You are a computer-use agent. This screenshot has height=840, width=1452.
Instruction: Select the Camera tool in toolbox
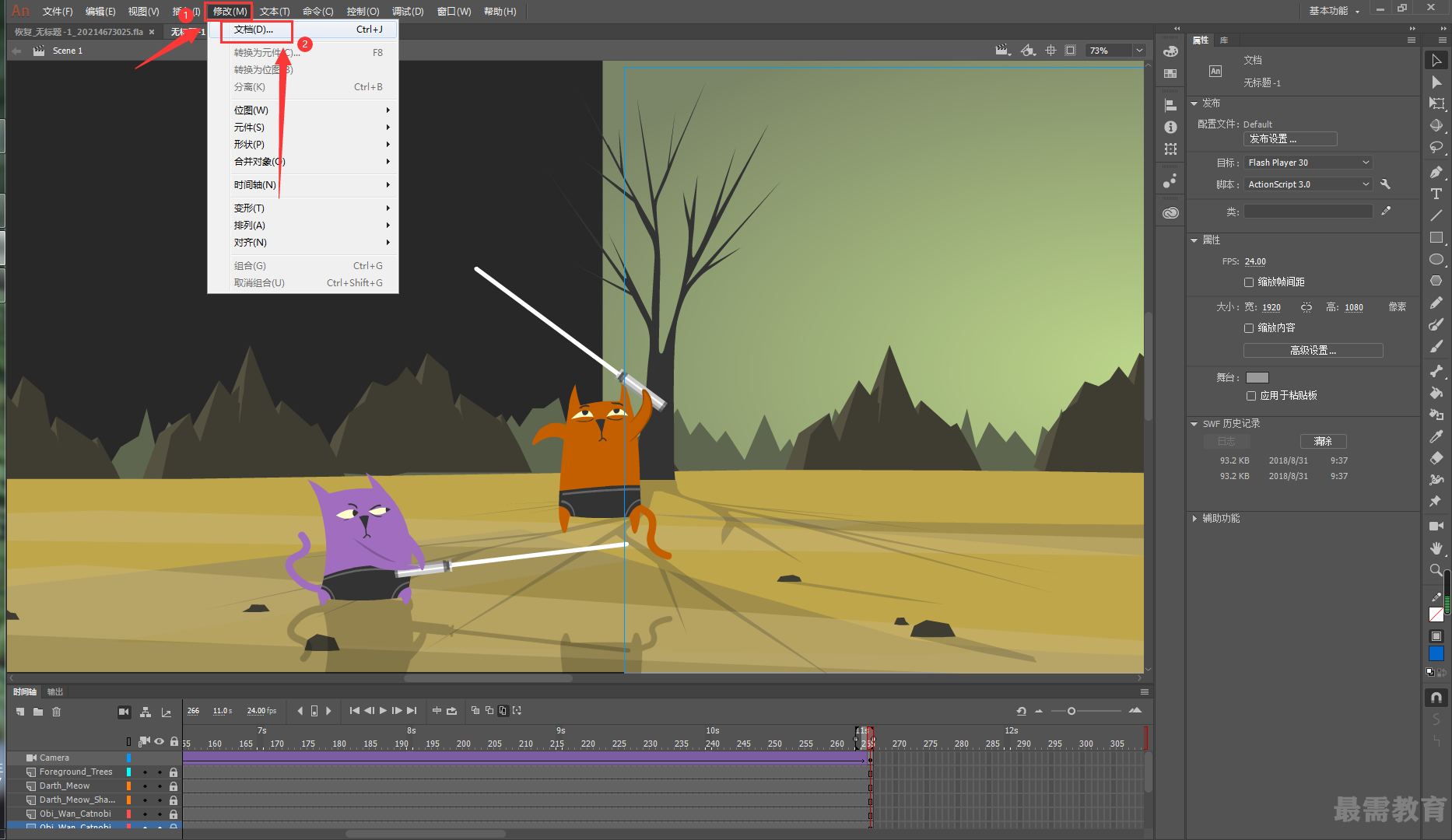(x=1436, y=527)
